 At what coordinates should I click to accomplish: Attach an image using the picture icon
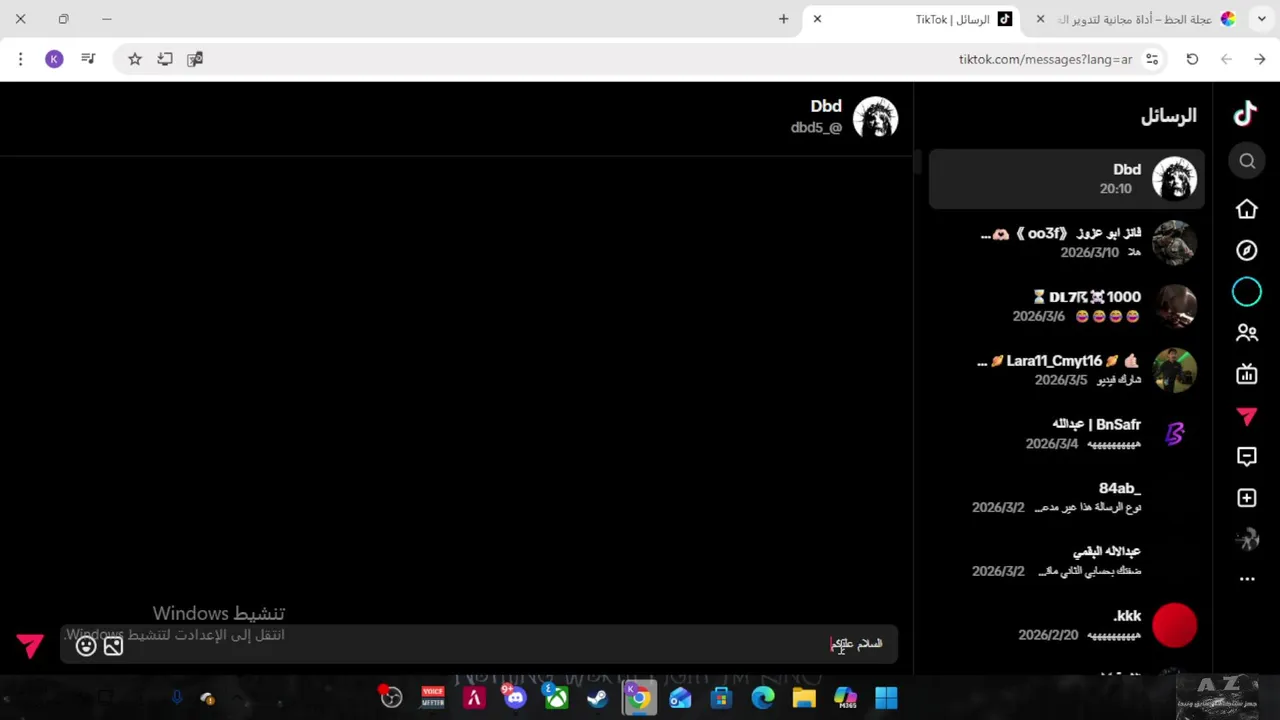pyautogui.click(x=113, y=646)
